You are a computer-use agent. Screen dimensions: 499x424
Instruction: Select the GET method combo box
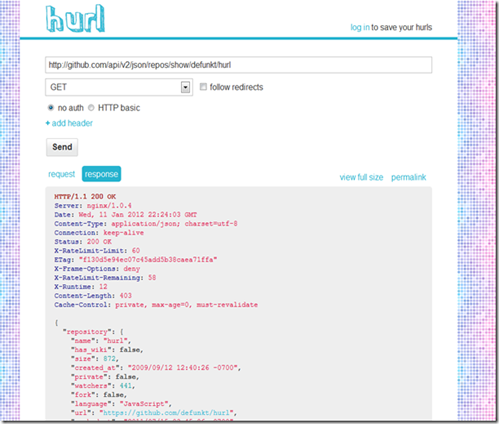(x=119, y=87)
